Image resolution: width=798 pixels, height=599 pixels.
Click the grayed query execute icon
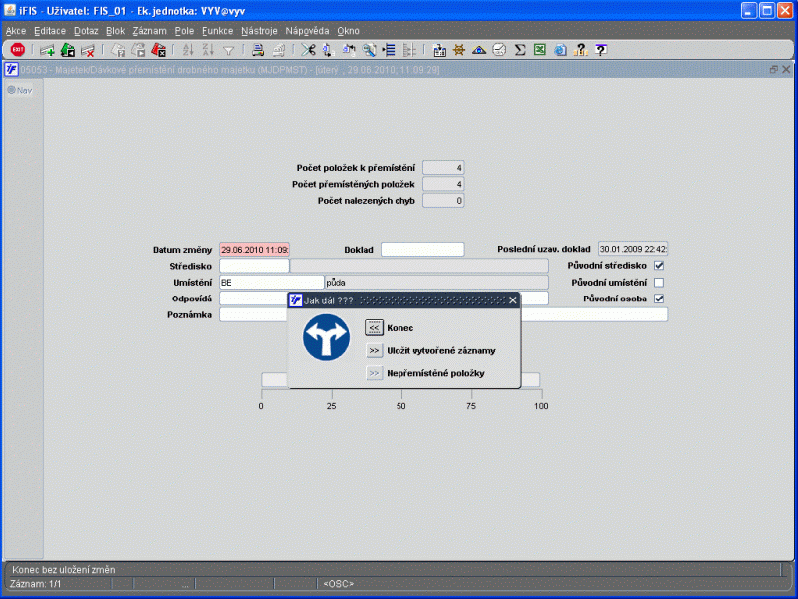(x=138, y=50)
